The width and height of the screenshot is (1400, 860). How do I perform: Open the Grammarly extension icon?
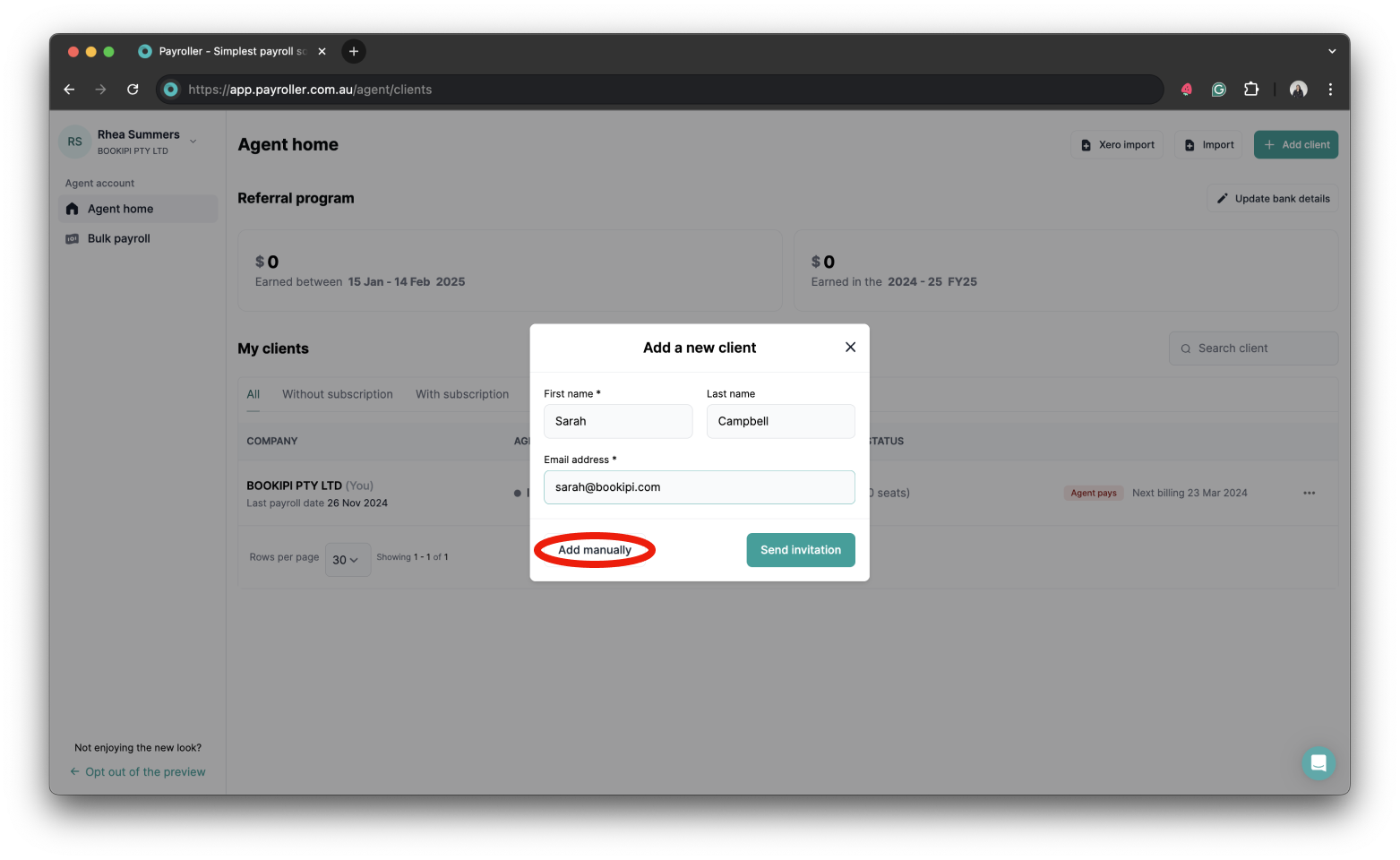(x=1218, y=89)
